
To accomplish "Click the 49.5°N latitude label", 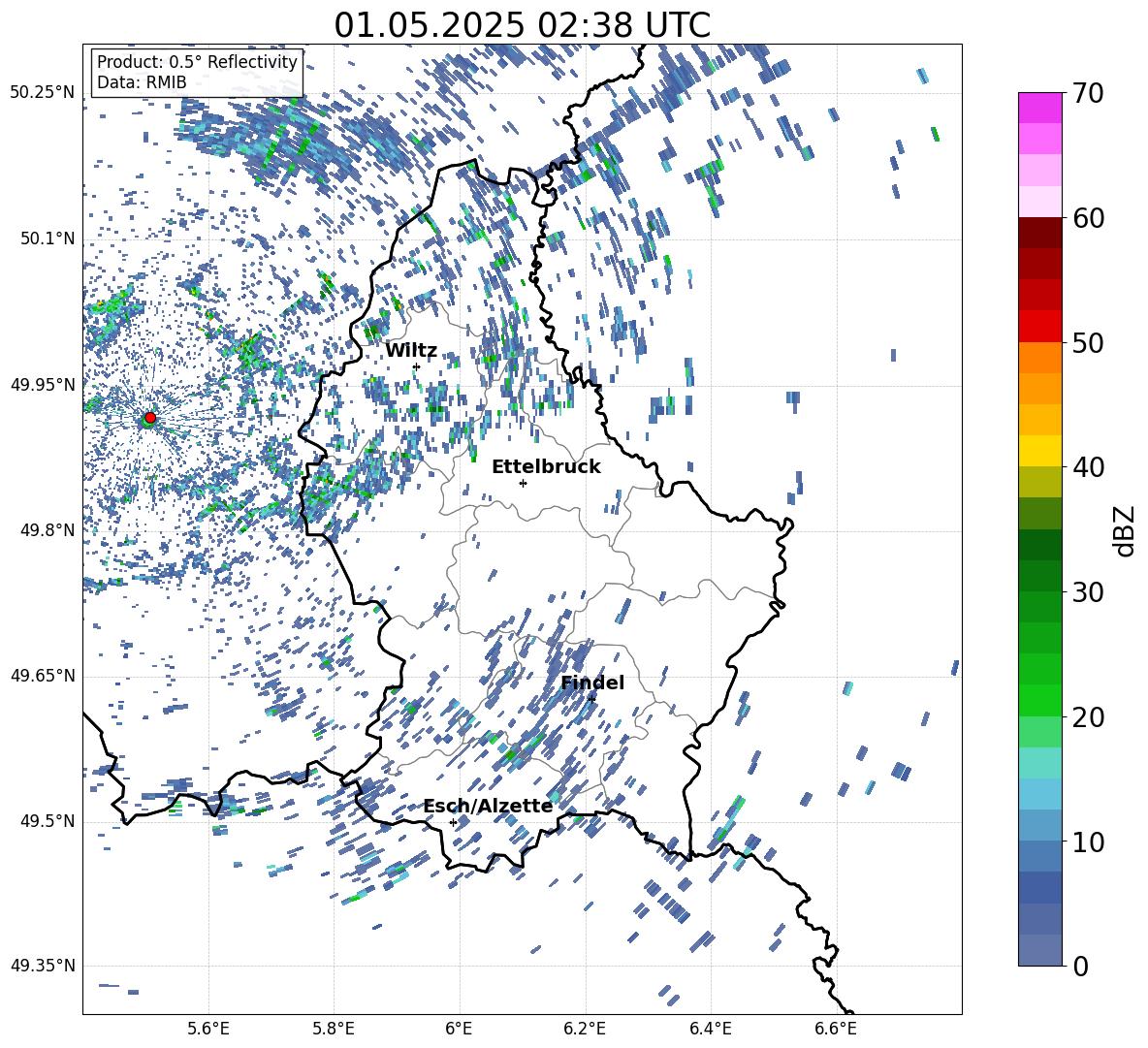I will (x=47, y=821).
